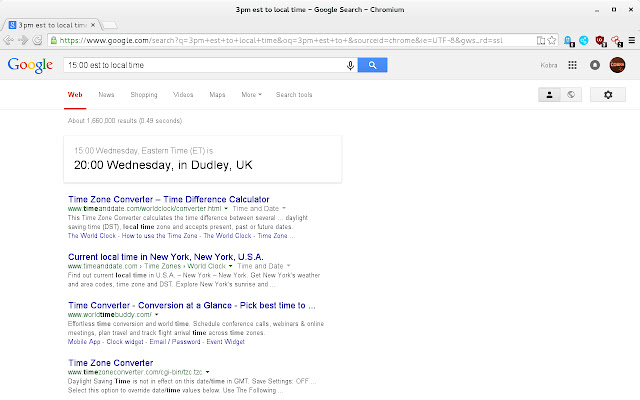
Task: Reload the page with refresh icon
Action: [37, 40]
